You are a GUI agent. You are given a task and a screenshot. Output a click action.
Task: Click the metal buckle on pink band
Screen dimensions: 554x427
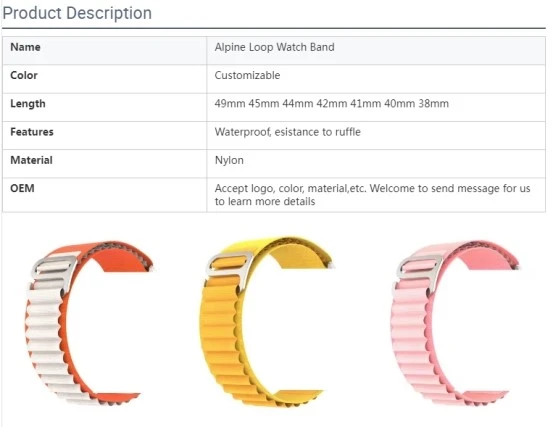[419, 268]
